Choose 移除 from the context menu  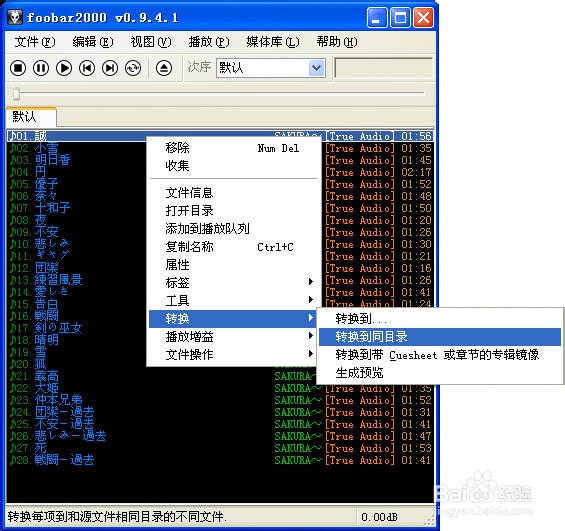point(233,148)
